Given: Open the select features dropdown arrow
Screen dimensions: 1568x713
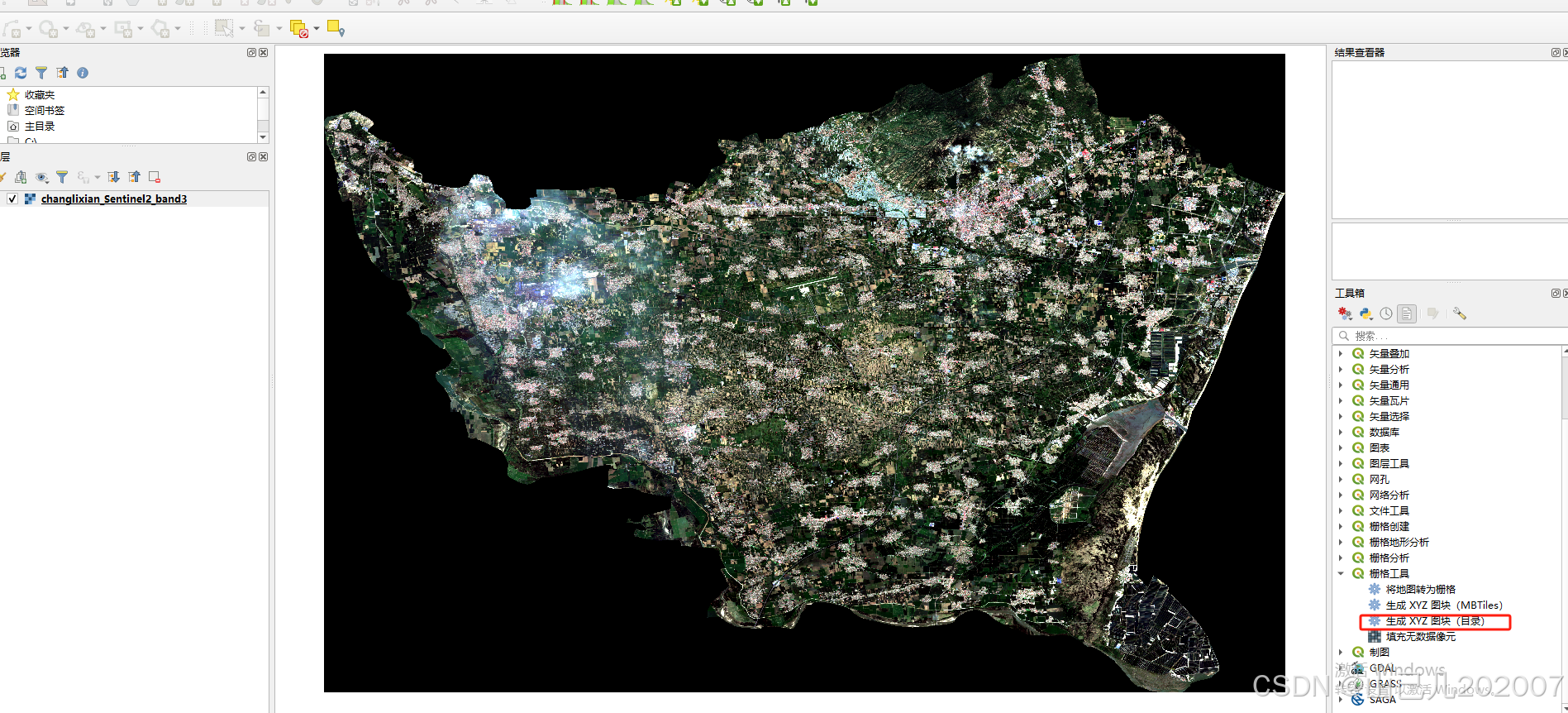Looking at the screenshot, I should point(241,29).
